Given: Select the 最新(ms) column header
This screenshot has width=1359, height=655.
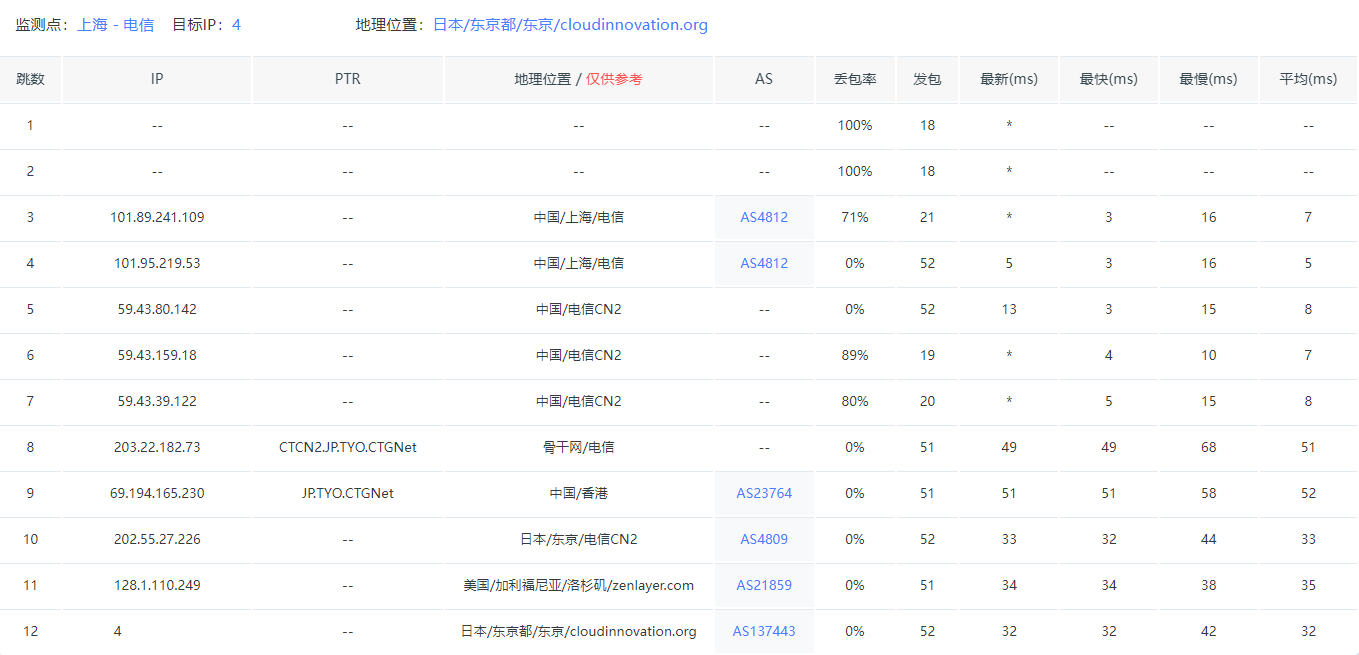Looking at the screenshot, I should coord(1009,79).
